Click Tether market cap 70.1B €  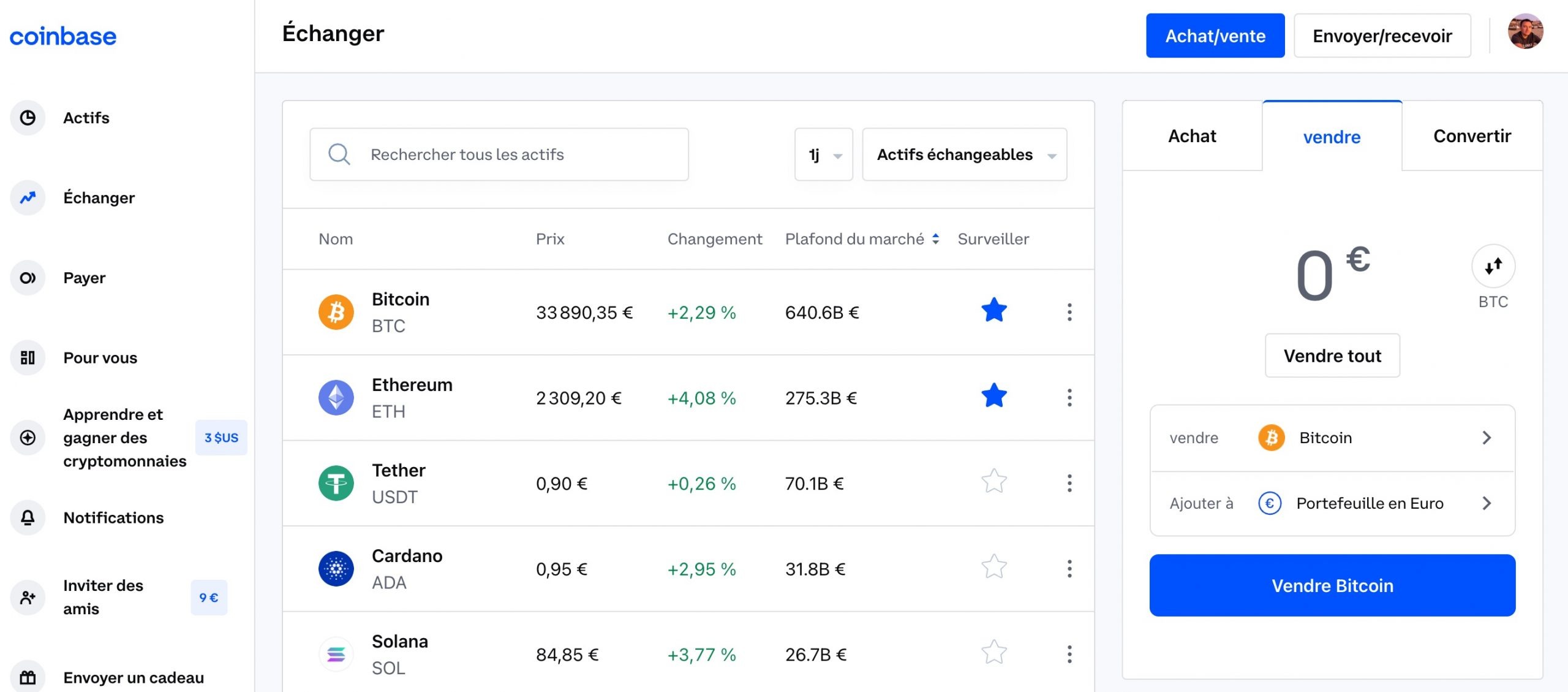pyautogui.click(x=815, y=484)
